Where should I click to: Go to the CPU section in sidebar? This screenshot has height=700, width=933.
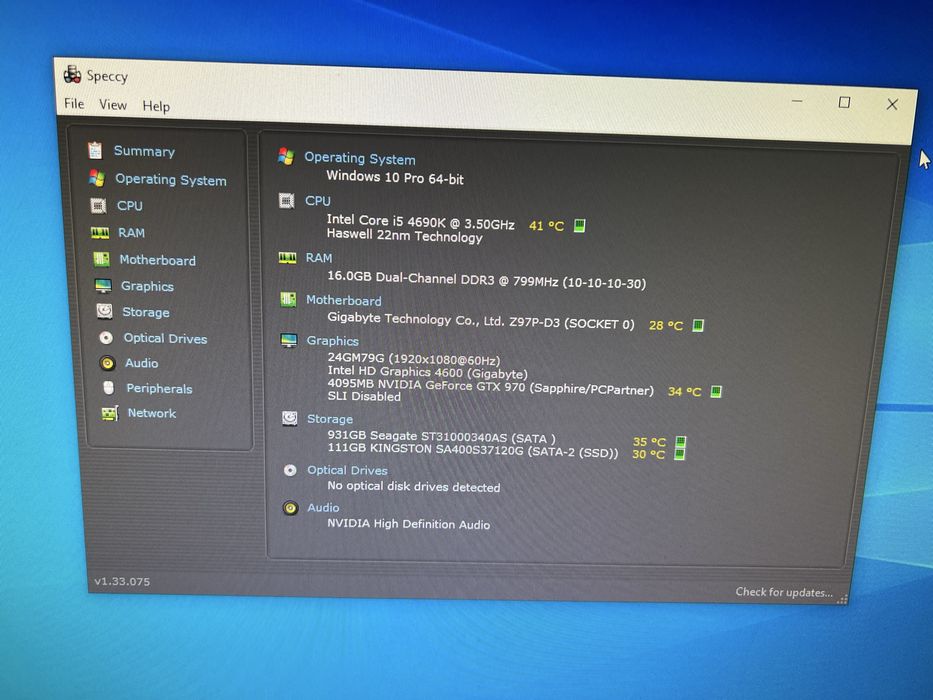pos(130,205)
